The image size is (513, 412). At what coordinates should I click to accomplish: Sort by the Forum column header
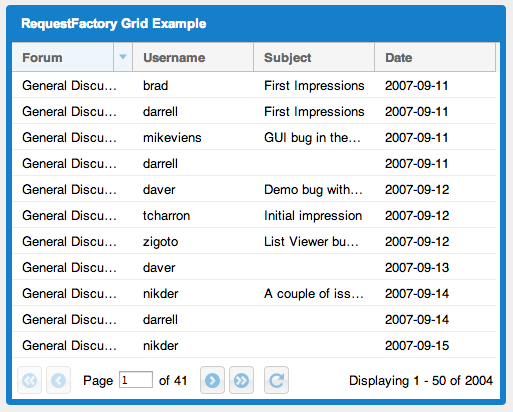point(63,57)
